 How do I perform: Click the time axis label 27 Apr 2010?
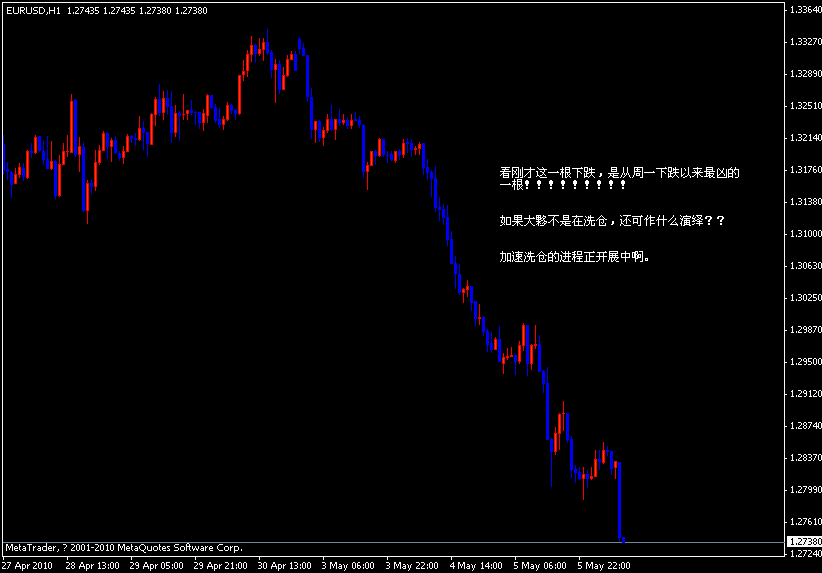tap(27, 566)
